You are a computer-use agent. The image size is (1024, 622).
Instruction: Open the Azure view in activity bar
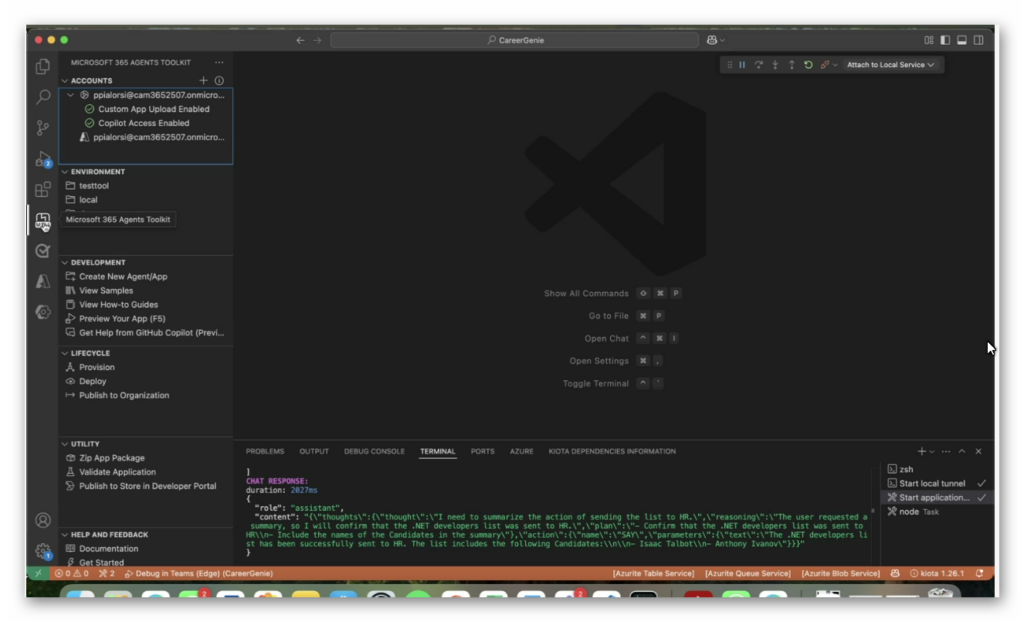click(x=43, y=282)
